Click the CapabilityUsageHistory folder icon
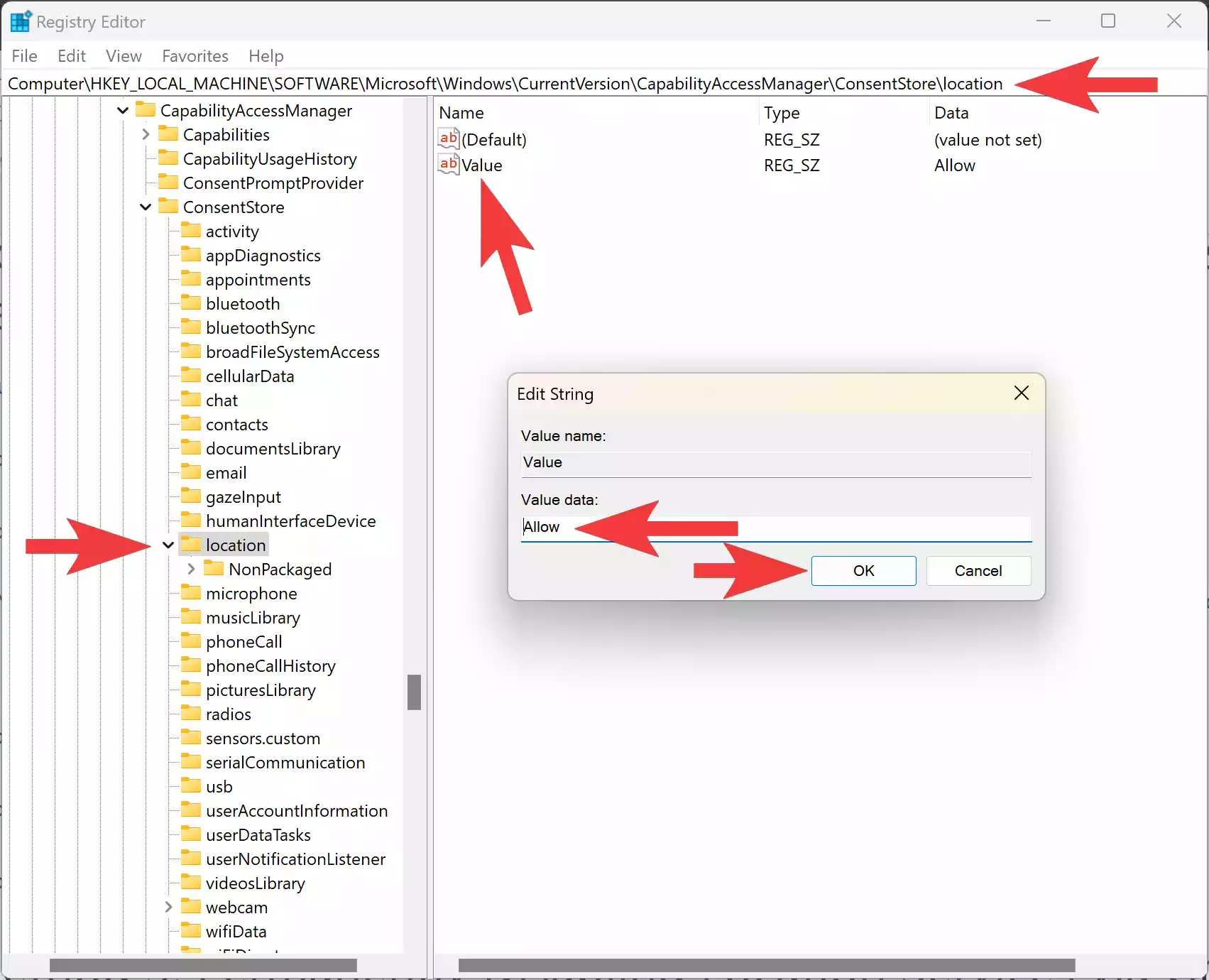This screenshot has width=1209, height=980. pyautogui.click(x=168, y=158)
